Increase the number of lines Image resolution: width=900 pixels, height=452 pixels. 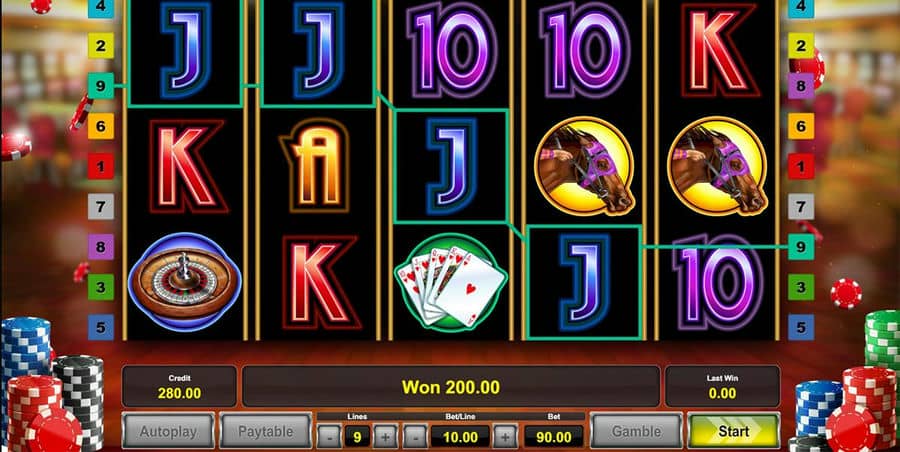click(386, 438)
